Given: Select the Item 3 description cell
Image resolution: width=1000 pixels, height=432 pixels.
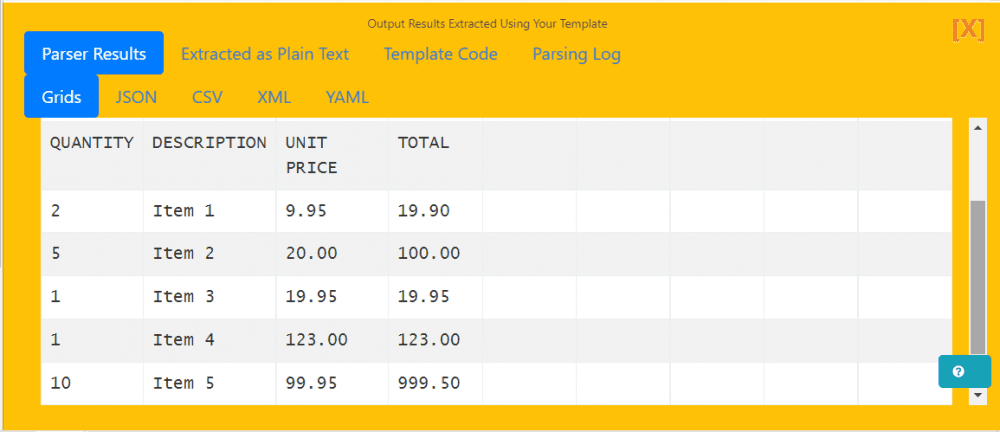Looking at the screenshot, I should click(184, 297).
